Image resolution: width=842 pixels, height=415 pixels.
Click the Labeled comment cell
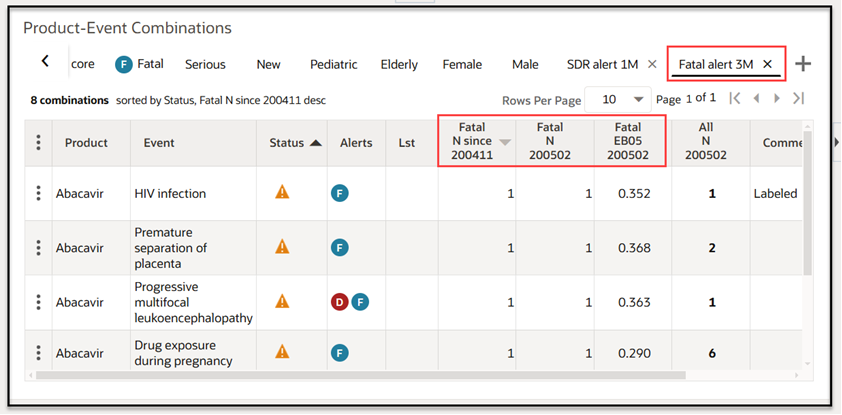click(x=776, y=193)
